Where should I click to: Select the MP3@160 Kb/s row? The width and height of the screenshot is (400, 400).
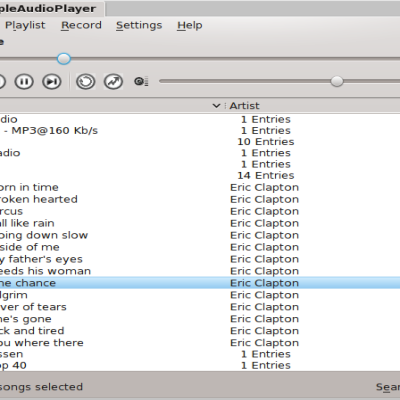click(200, 130)
